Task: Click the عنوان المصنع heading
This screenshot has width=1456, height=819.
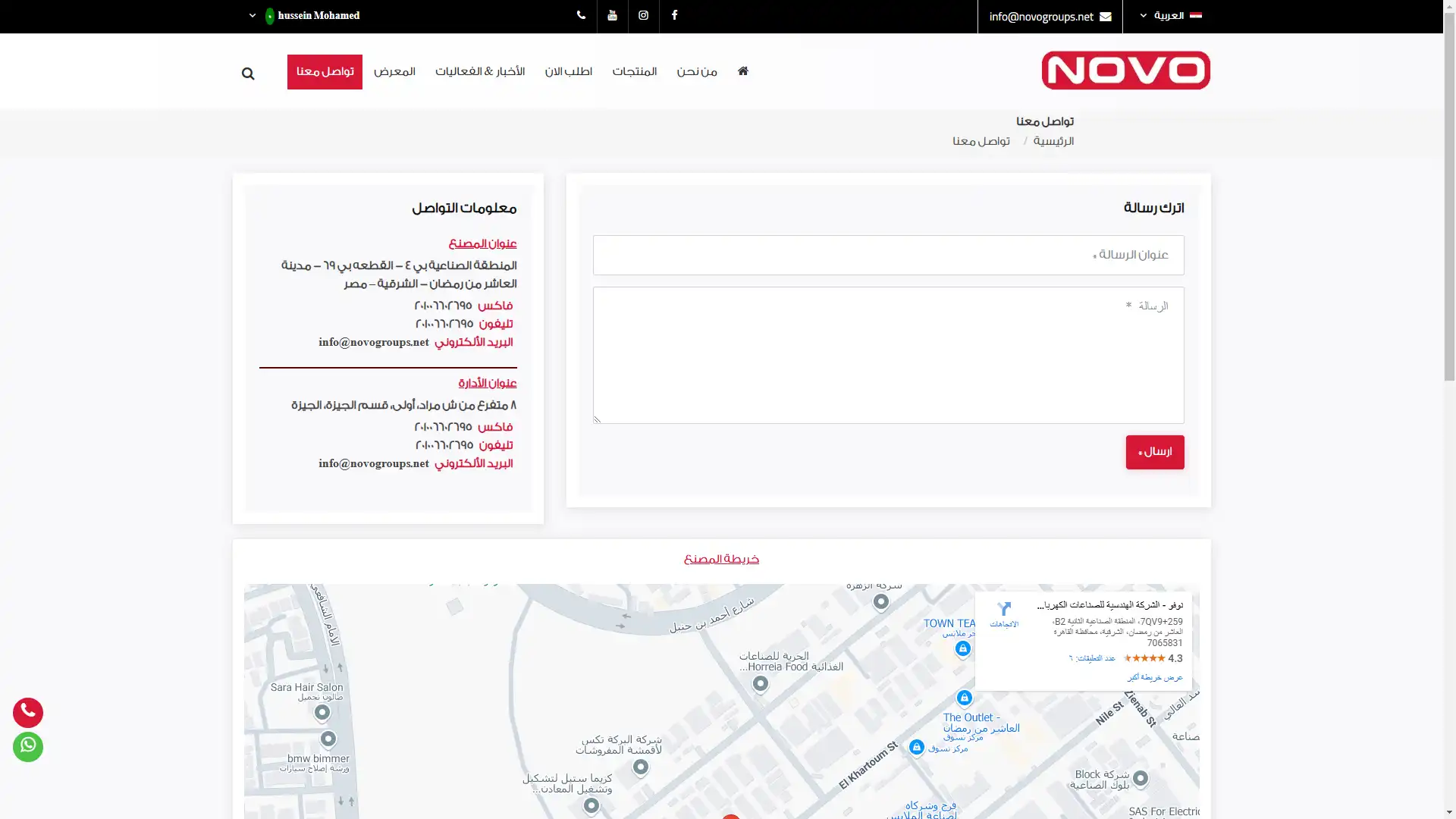Action: click(x=482, y=243)
